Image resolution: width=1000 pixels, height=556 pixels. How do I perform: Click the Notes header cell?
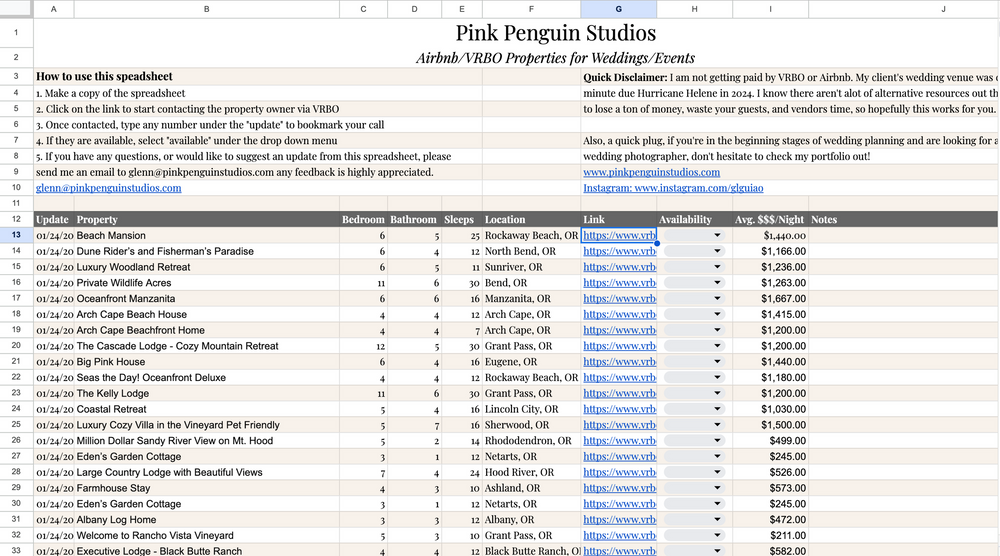(x=904, y=219)
